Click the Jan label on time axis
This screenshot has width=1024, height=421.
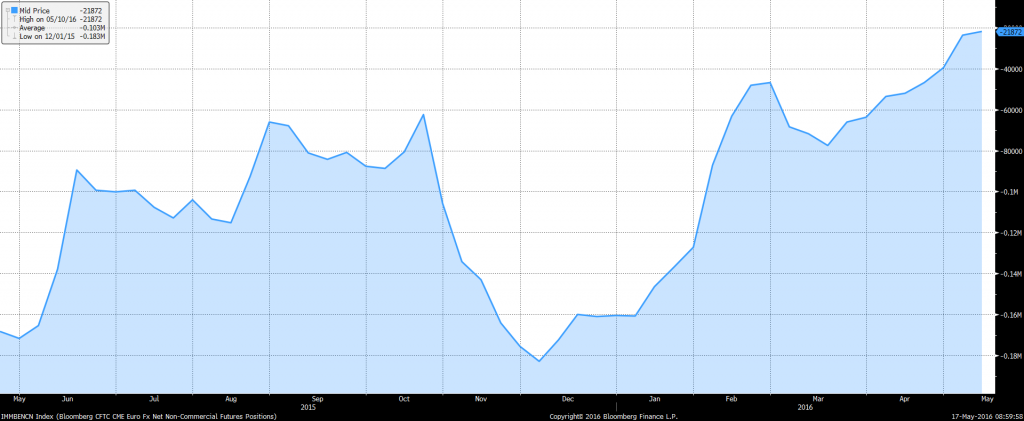click(654, 398)
